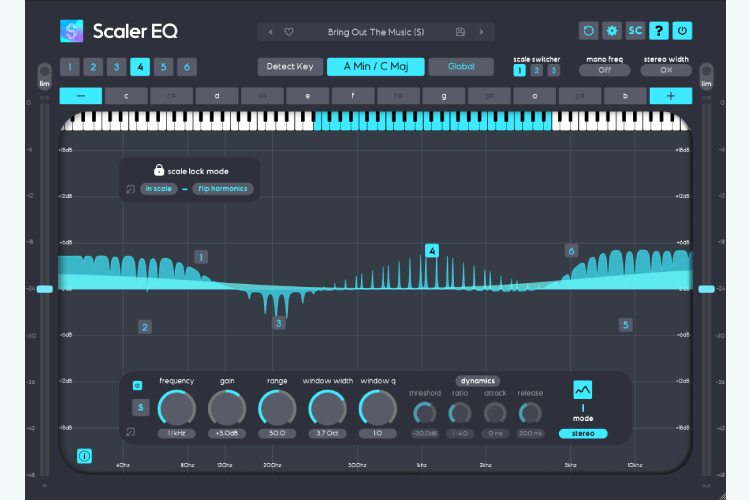Screen dimensions: 750x500
Task: Select band 6 tab
Action: 187,67
